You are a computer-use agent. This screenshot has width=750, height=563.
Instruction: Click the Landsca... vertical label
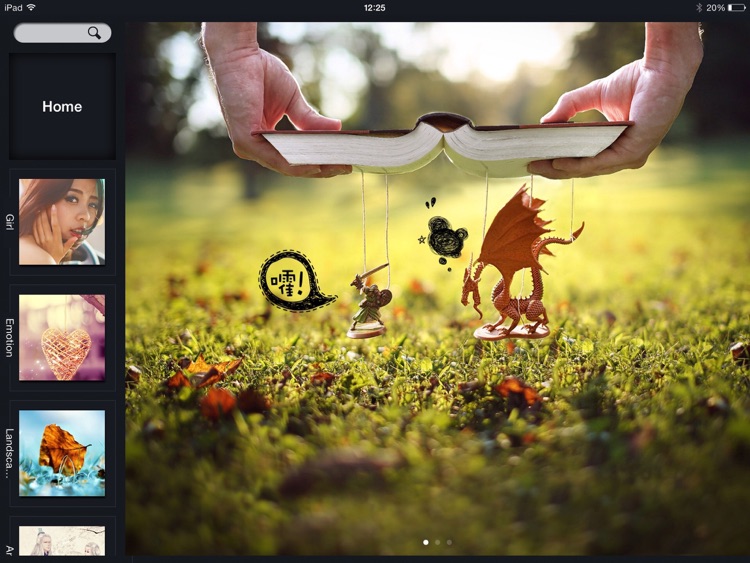point(10,453)
